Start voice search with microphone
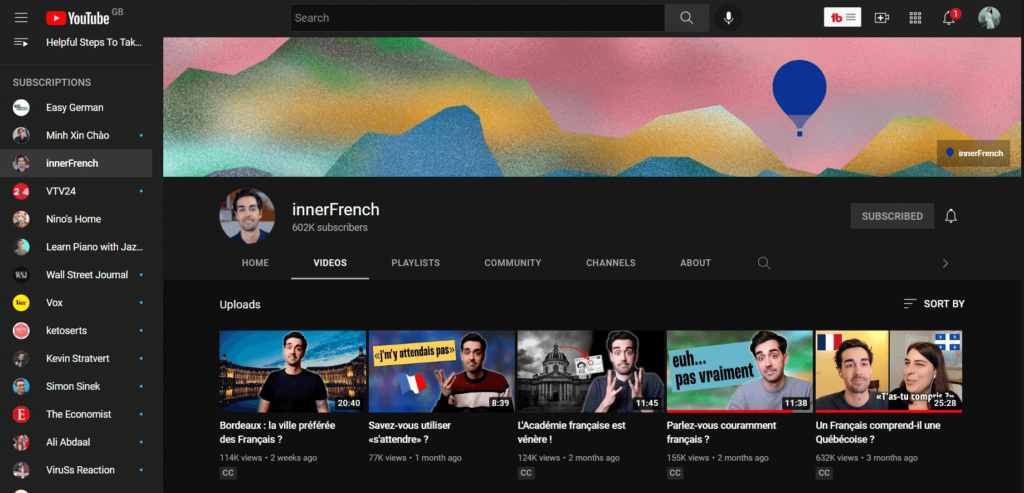This screenshot has height=493, width=1024. [728, 18]
